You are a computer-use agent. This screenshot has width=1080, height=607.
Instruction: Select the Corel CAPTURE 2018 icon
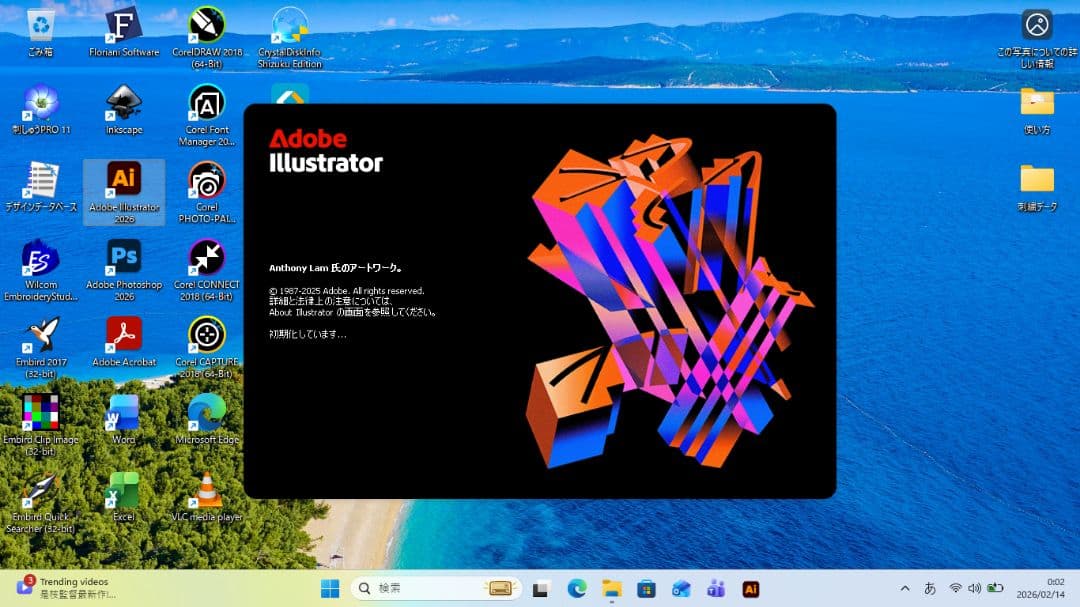pyautogui.click(x=207, y=335)
